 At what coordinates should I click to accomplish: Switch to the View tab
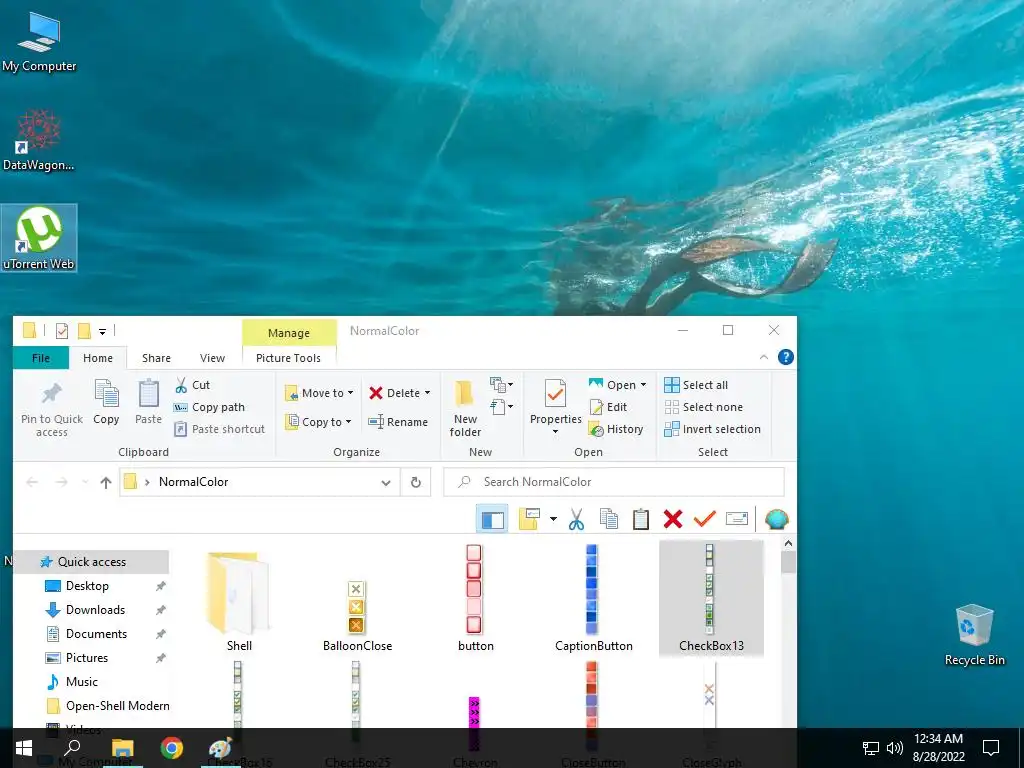click(x=212, y=358)
